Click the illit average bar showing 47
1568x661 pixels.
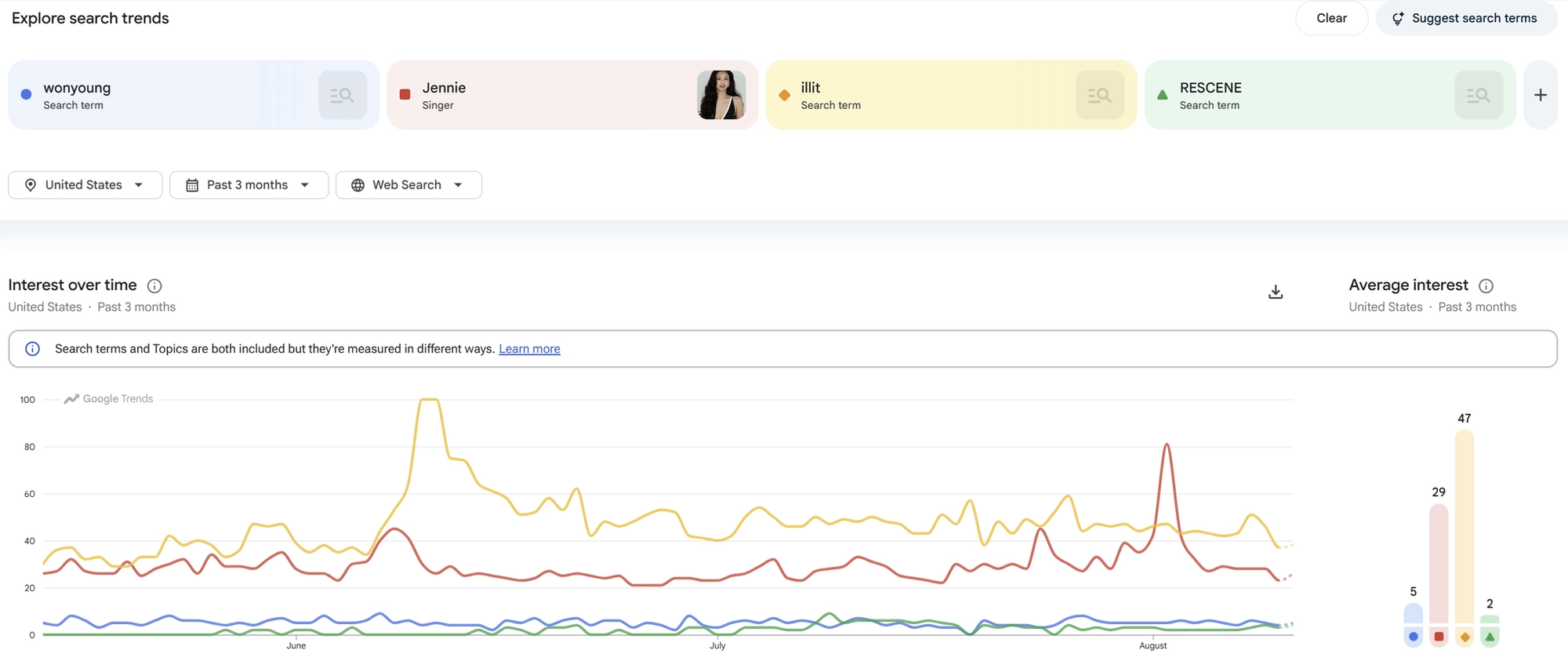click(1465, 527)
